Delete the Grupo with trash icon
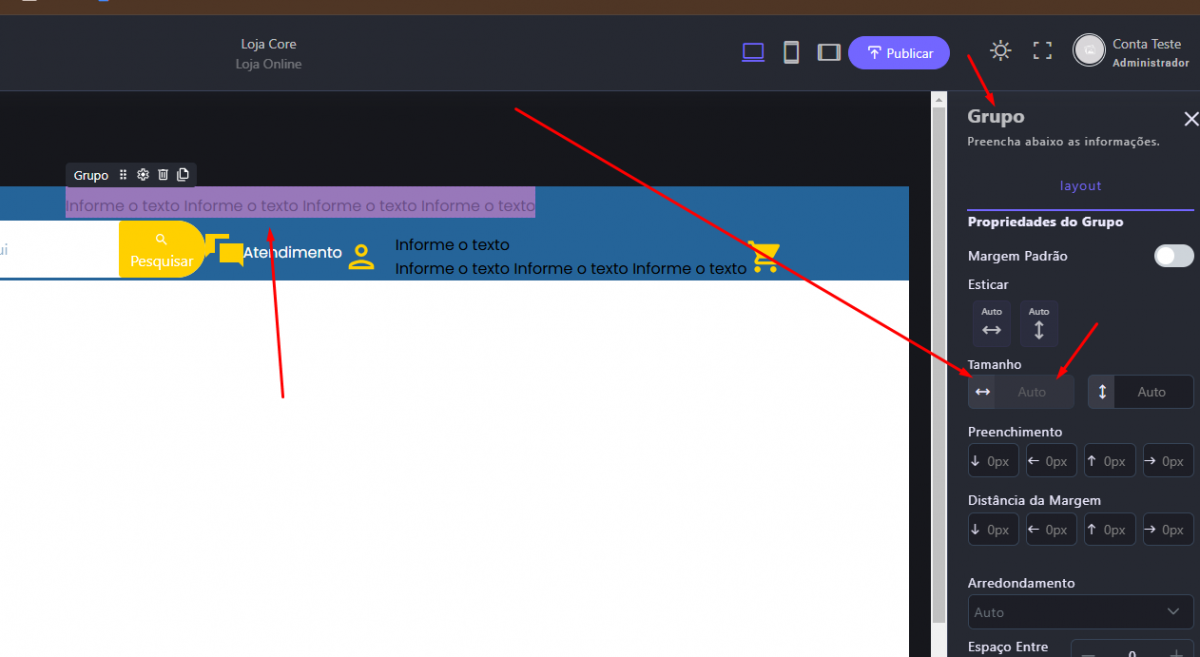The image size is (1200, 657). (x=163, y=175)
